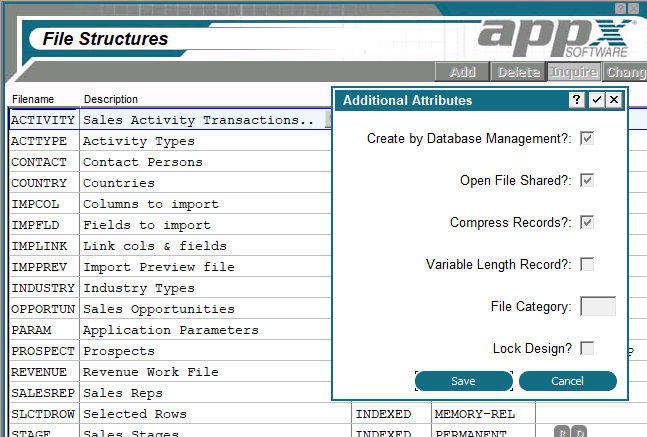Click the Save button

464,381
